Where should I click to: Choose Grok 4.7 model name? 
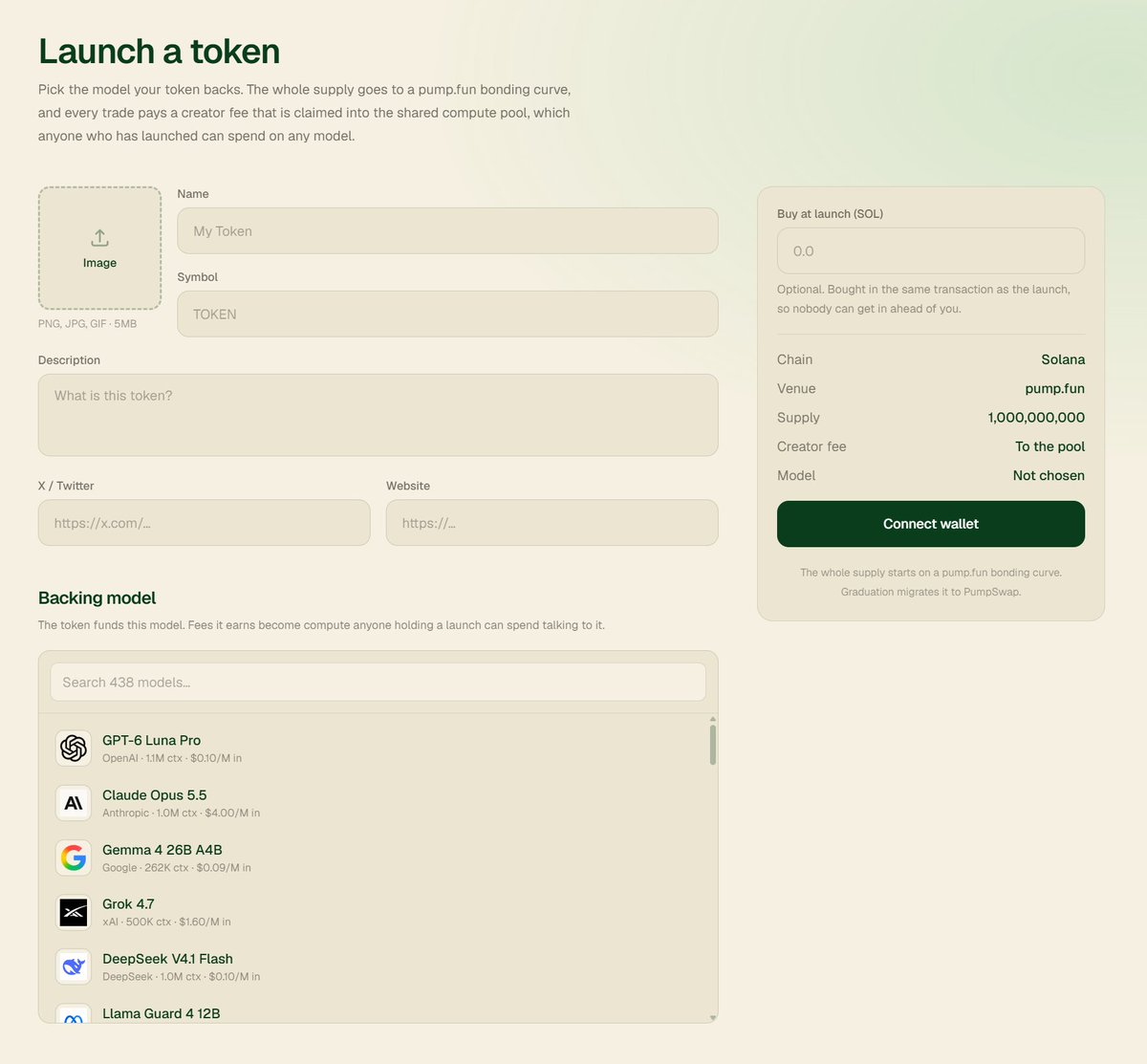click(128, 903)
